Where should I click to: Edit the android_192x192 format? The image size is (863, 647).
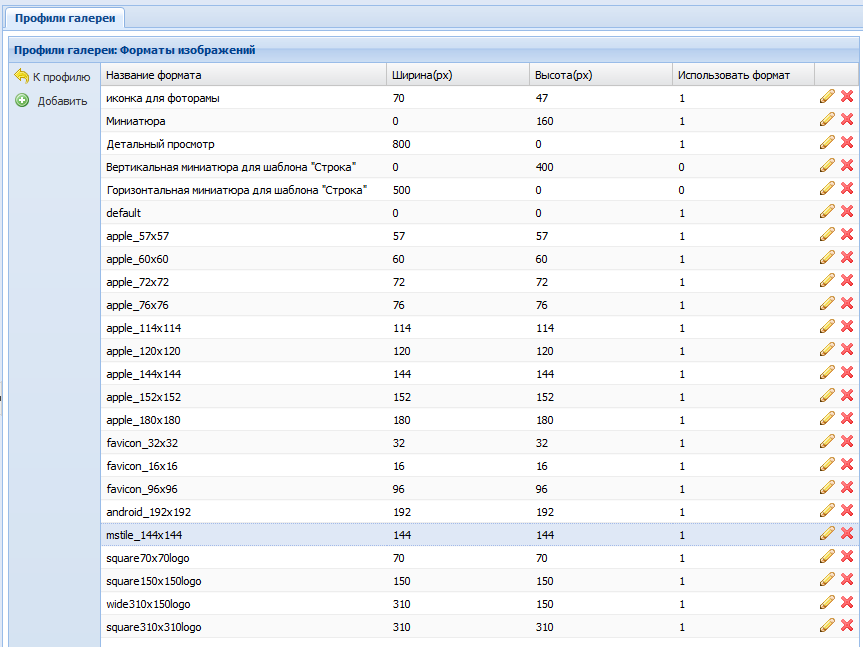point(827,511)
